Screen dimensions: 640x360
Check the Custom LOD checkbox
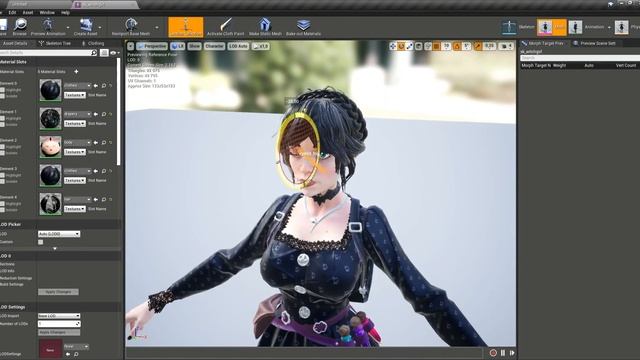(40, 242)
